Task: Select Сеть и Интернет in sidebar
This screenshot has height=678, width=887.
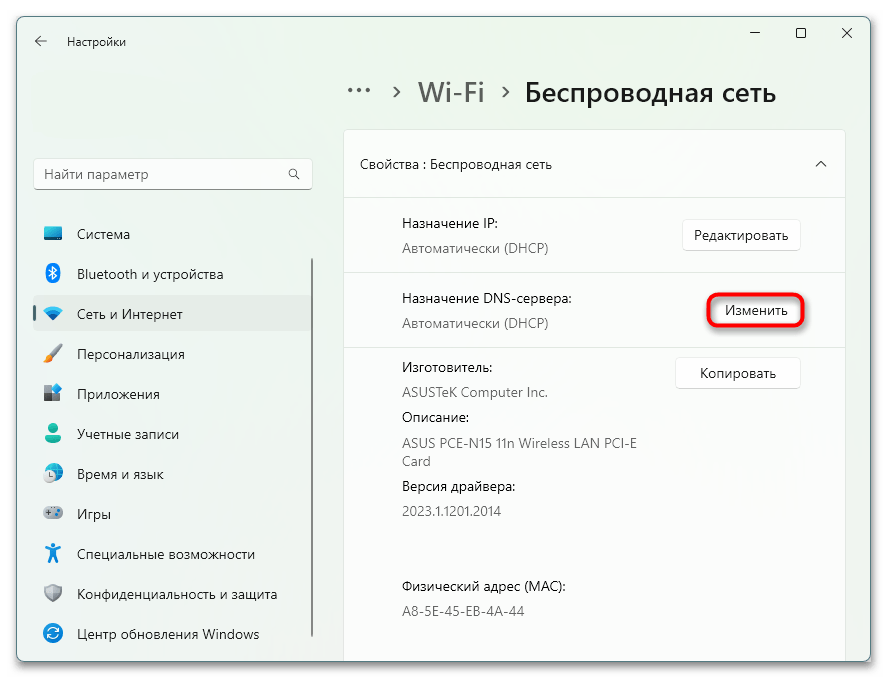Action: pyautogui.click(x=172, y=314)
